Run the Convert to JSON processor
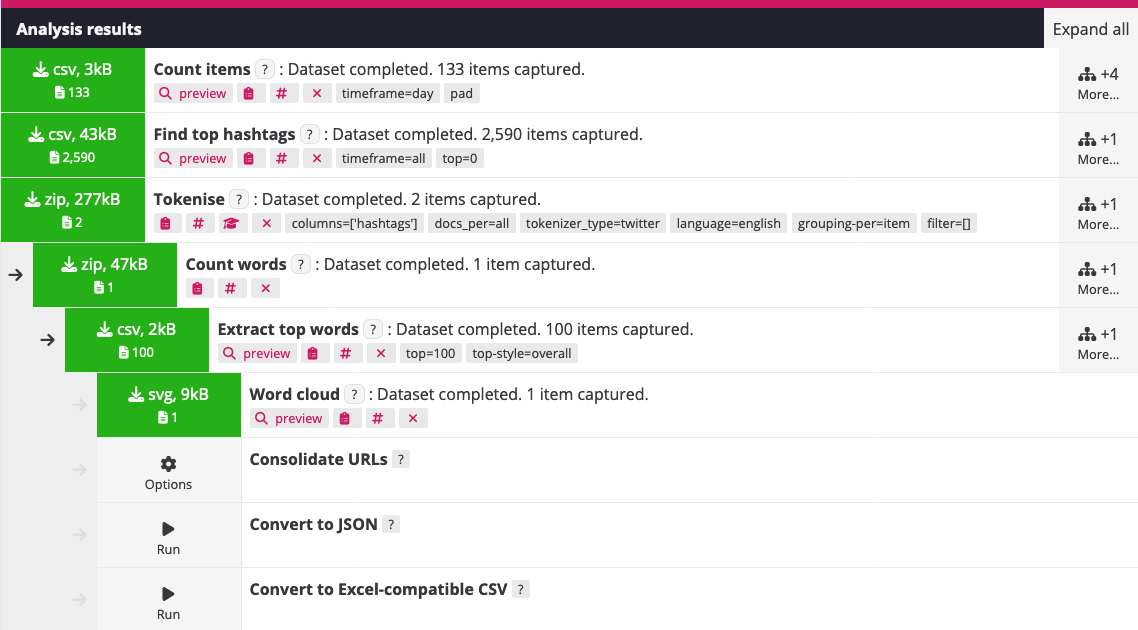The image size is (1138, 630). point(168,537)
